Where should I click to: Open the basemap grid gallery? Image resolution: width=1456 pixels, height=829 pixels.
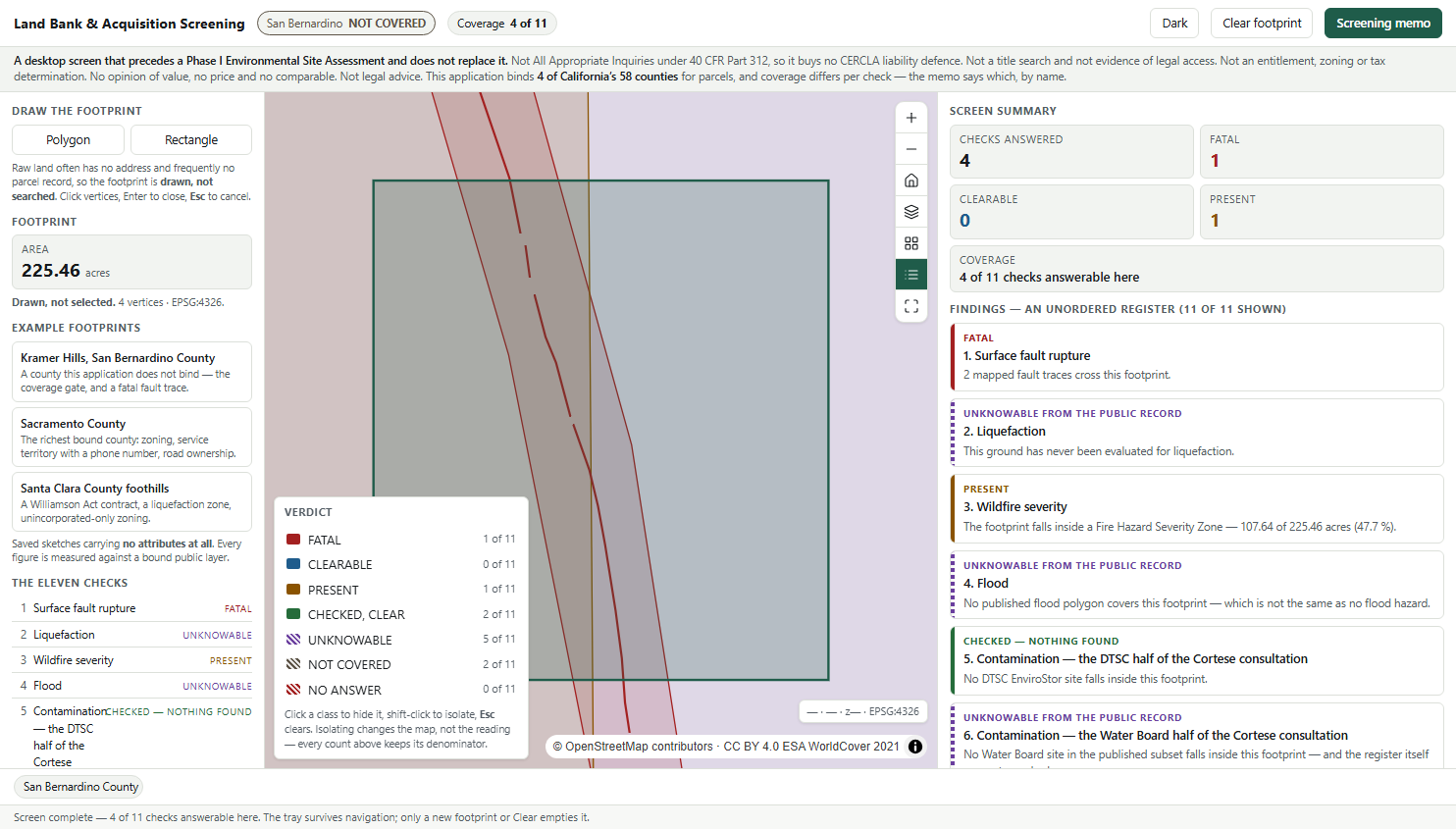pos(911,243)
